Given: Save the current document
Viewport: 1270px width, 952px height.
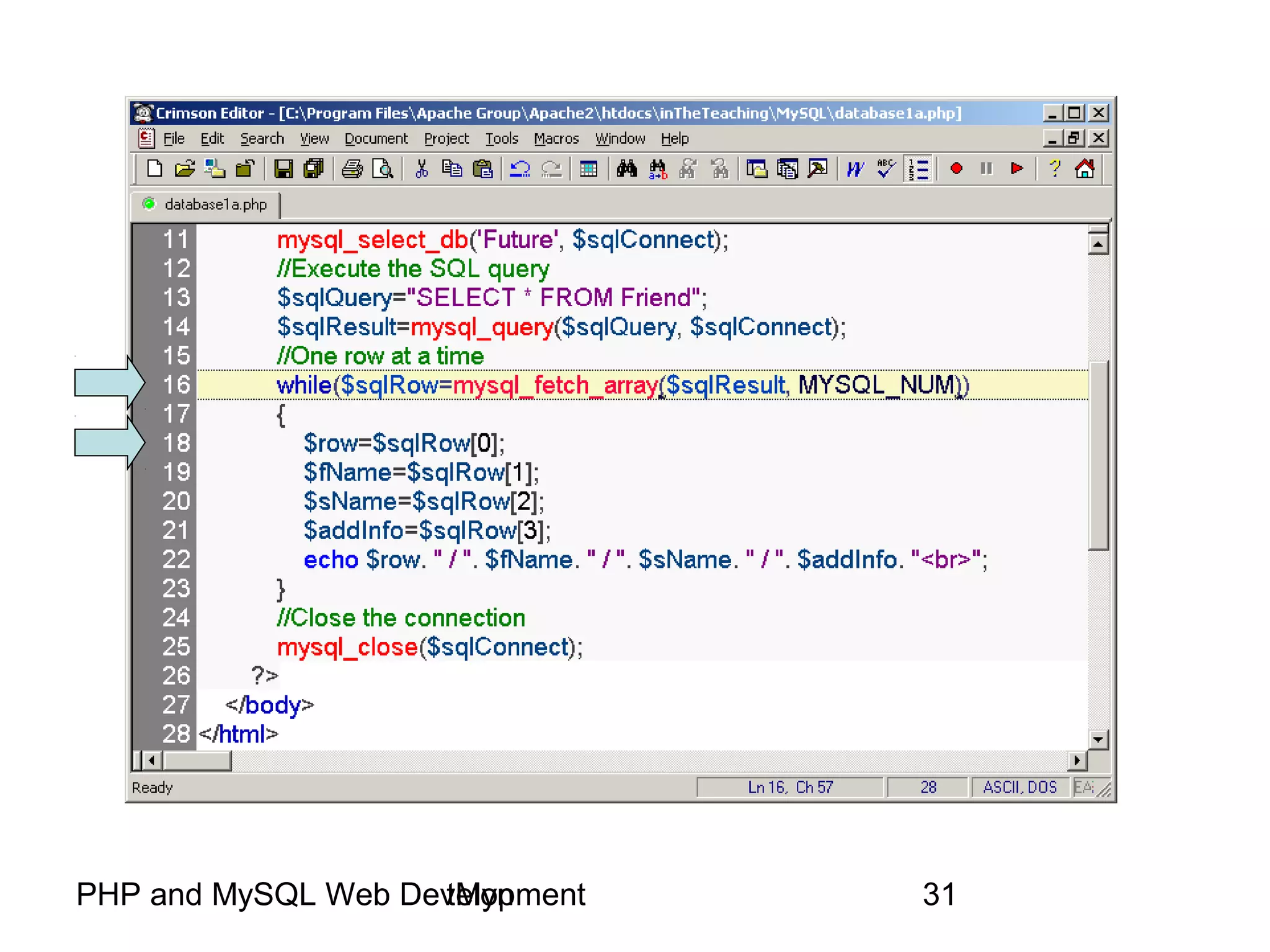Looking at the screenshot, I should point(283,169).
